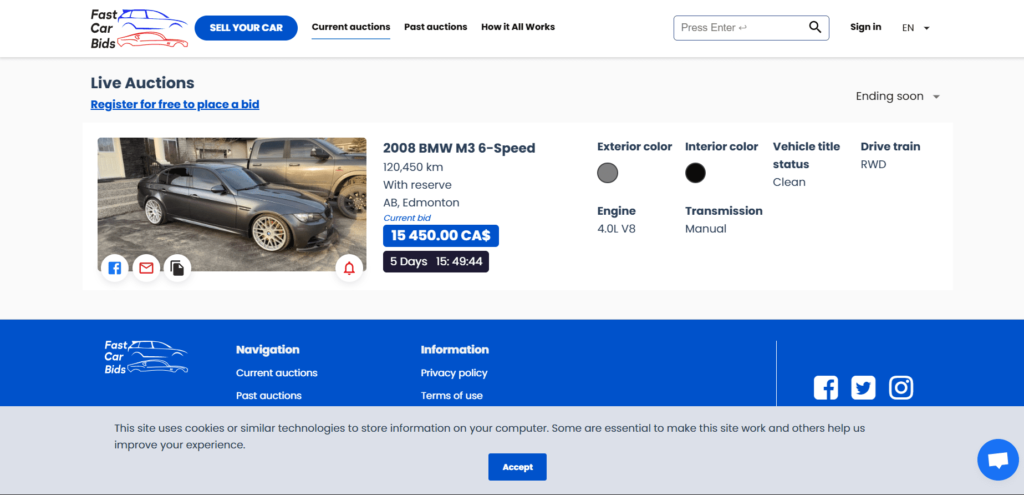Click Sign in

coord(865,27)
